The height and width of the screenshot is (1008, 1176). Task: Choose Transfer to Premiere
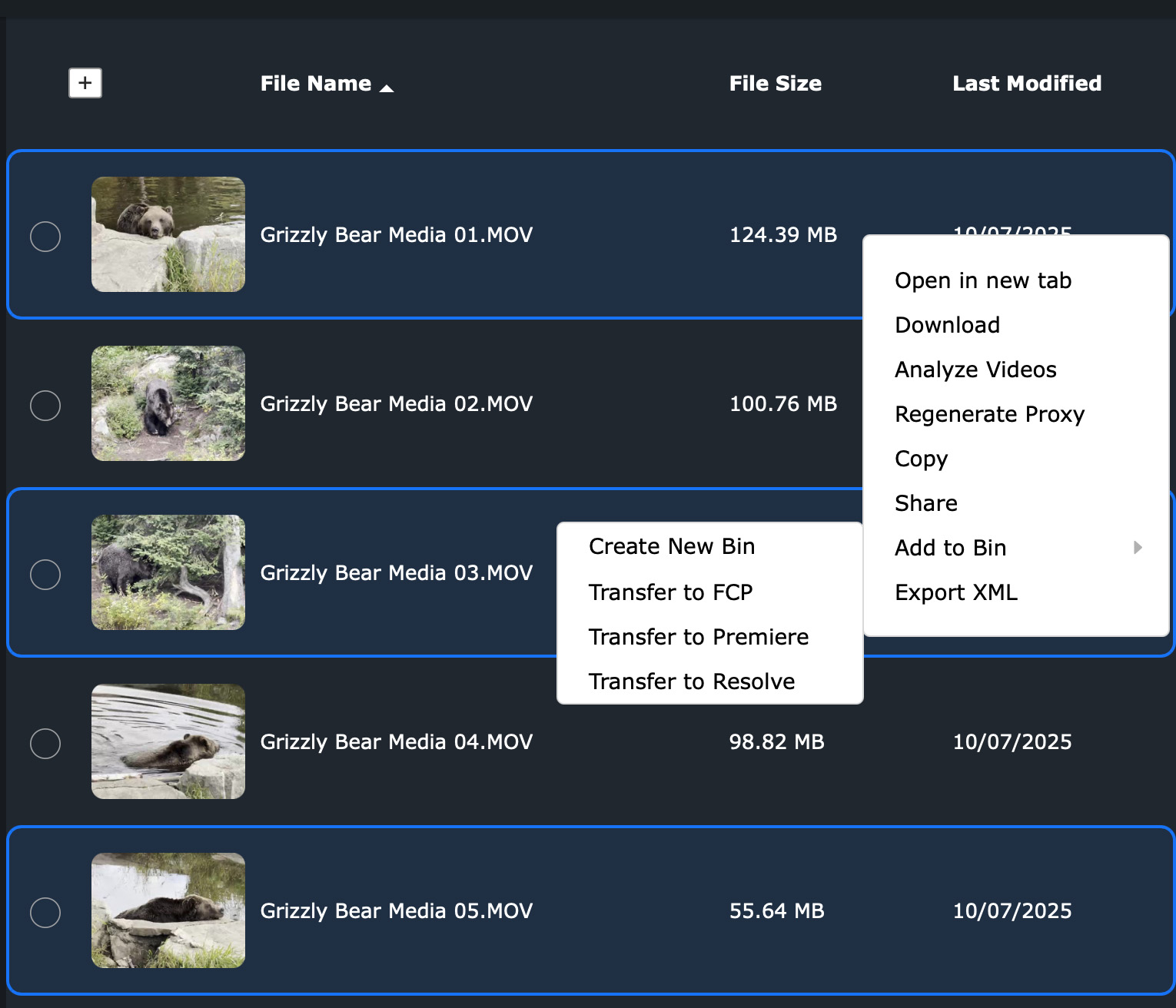pyautogui.click(x=698, y=637)
